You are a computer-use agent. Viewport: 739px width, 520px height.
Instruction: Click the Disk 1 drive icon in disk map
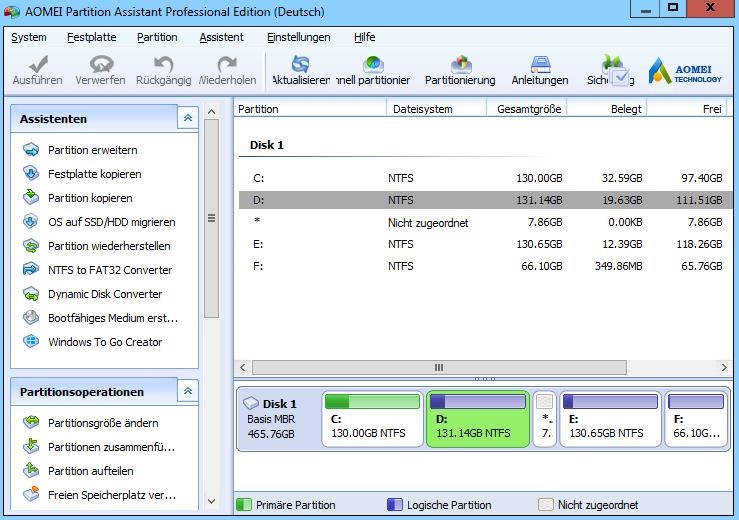[x=251, y=403]
